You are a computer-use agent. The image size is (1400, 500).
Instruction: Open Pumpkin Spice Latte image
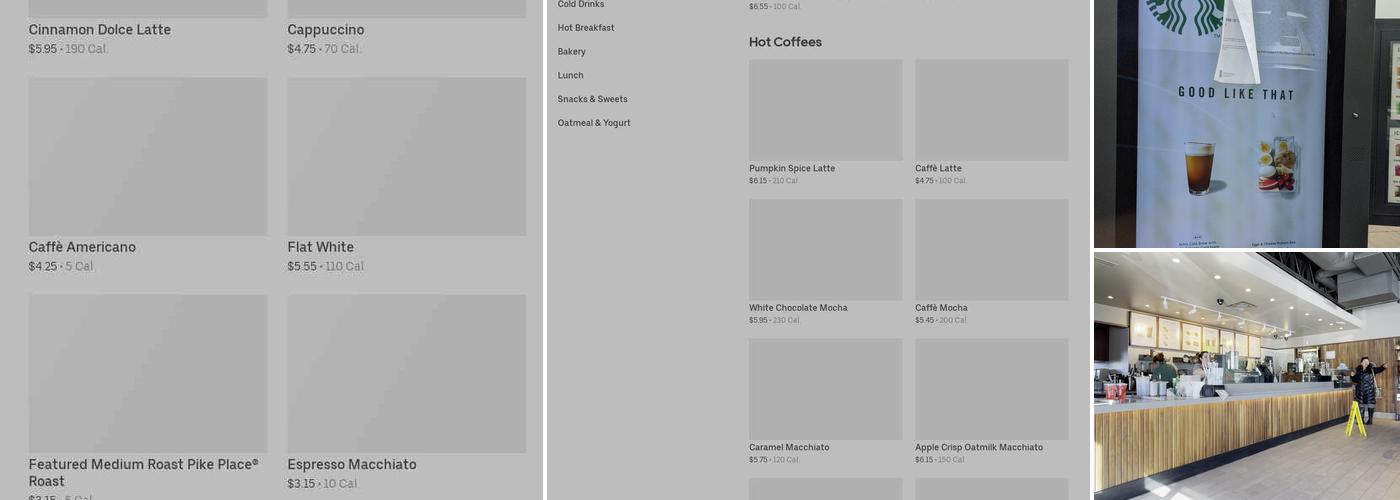coord(826,110)
